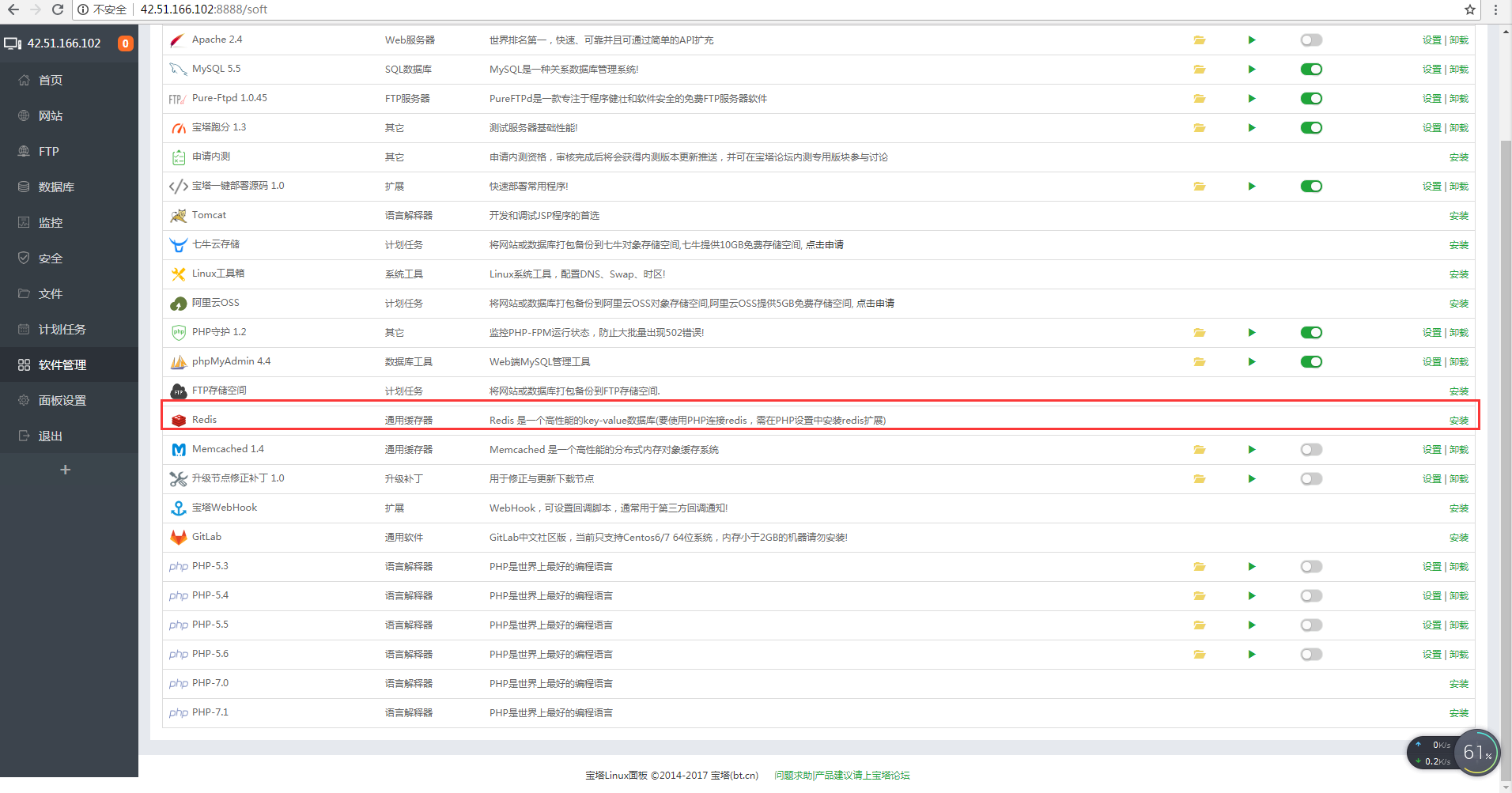
Task: Open the folder icon for 宝塔跑分 1.3
Action: tap(1200, 128)
